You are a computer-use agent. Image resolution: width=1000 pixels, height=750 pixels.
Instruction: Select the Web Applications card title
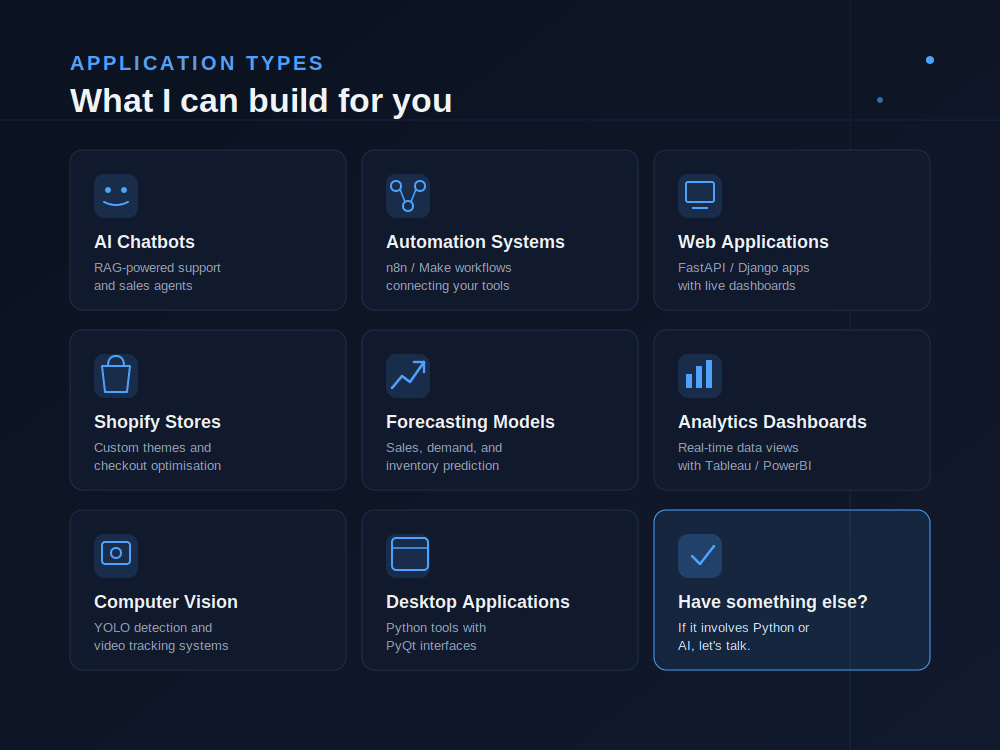tap(753, 242)
